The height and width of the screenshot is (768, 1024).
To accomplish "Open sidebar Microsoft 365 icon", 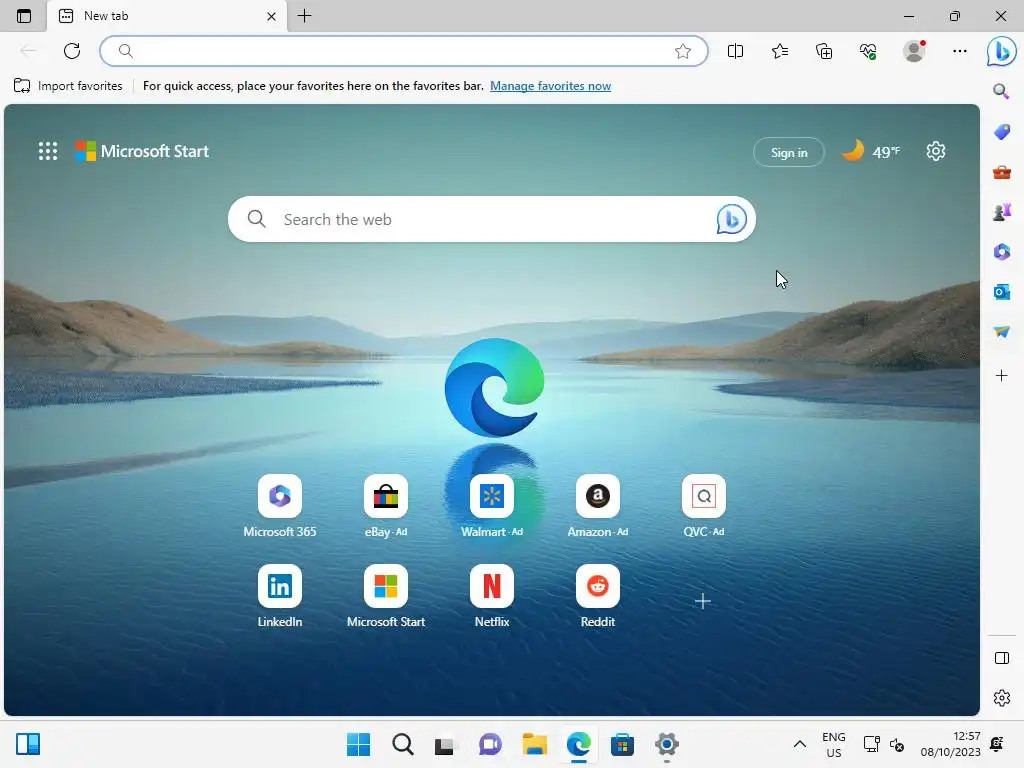I will [x=1001, y=251].
